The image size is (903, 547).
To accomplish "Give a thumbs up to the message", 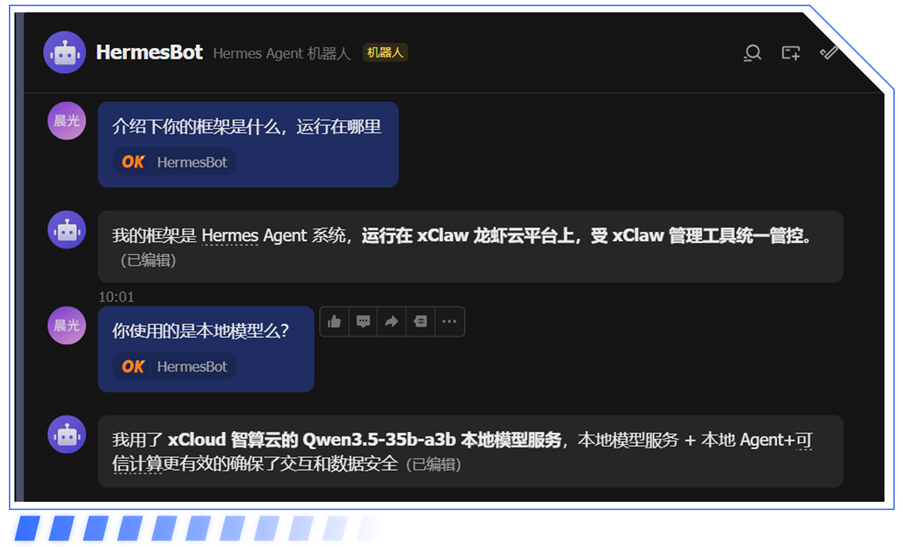I will coord(335,321).
